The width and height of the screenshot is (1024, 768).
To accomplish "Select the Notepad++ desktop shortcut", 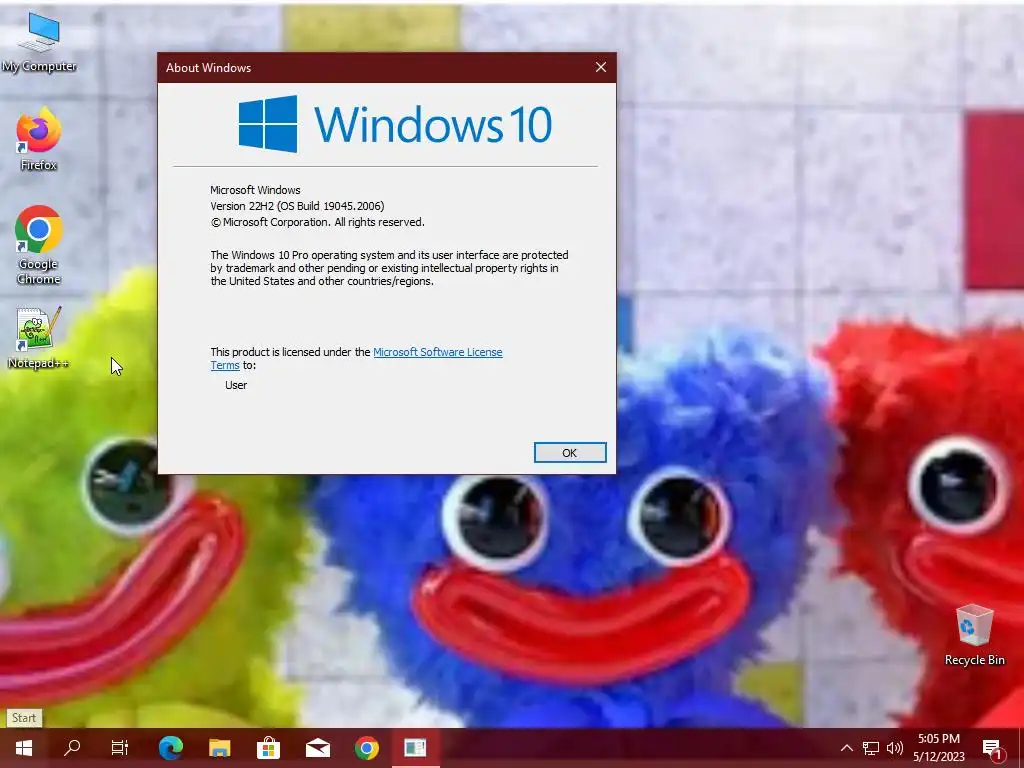I will (39, 338).
